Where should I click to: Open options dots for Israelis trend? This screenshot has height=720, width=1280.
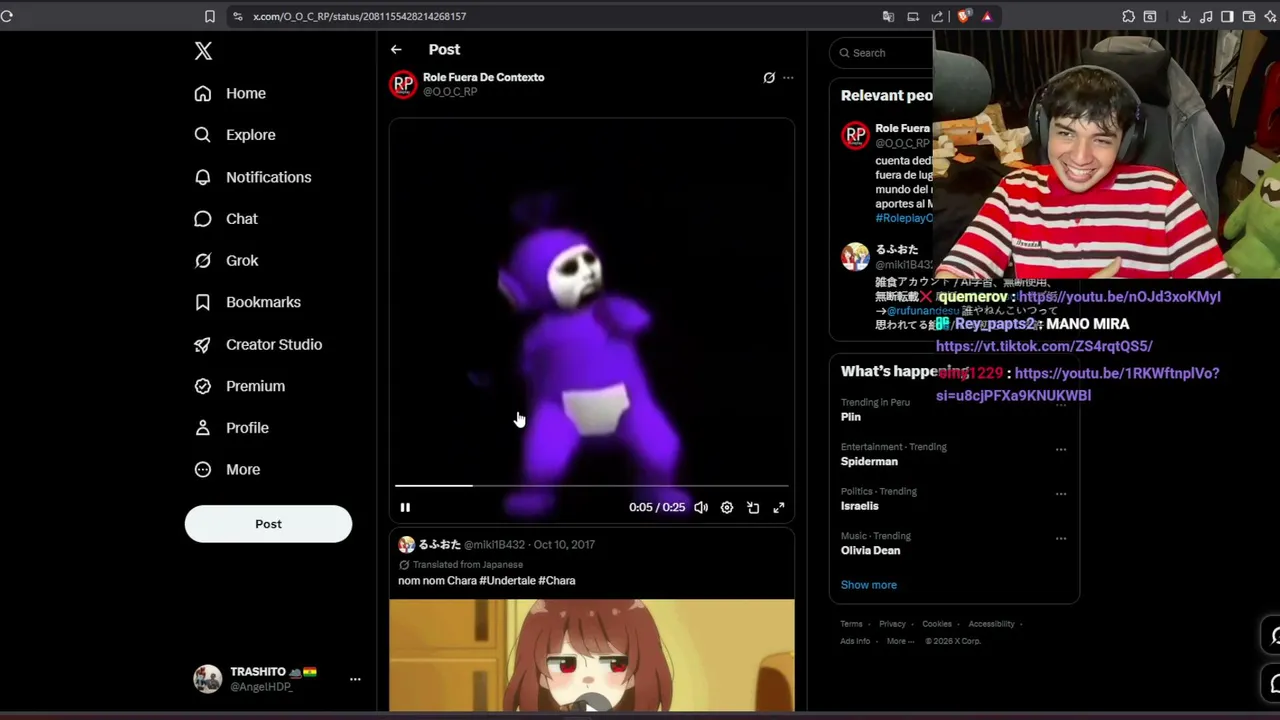point(1061,494)
